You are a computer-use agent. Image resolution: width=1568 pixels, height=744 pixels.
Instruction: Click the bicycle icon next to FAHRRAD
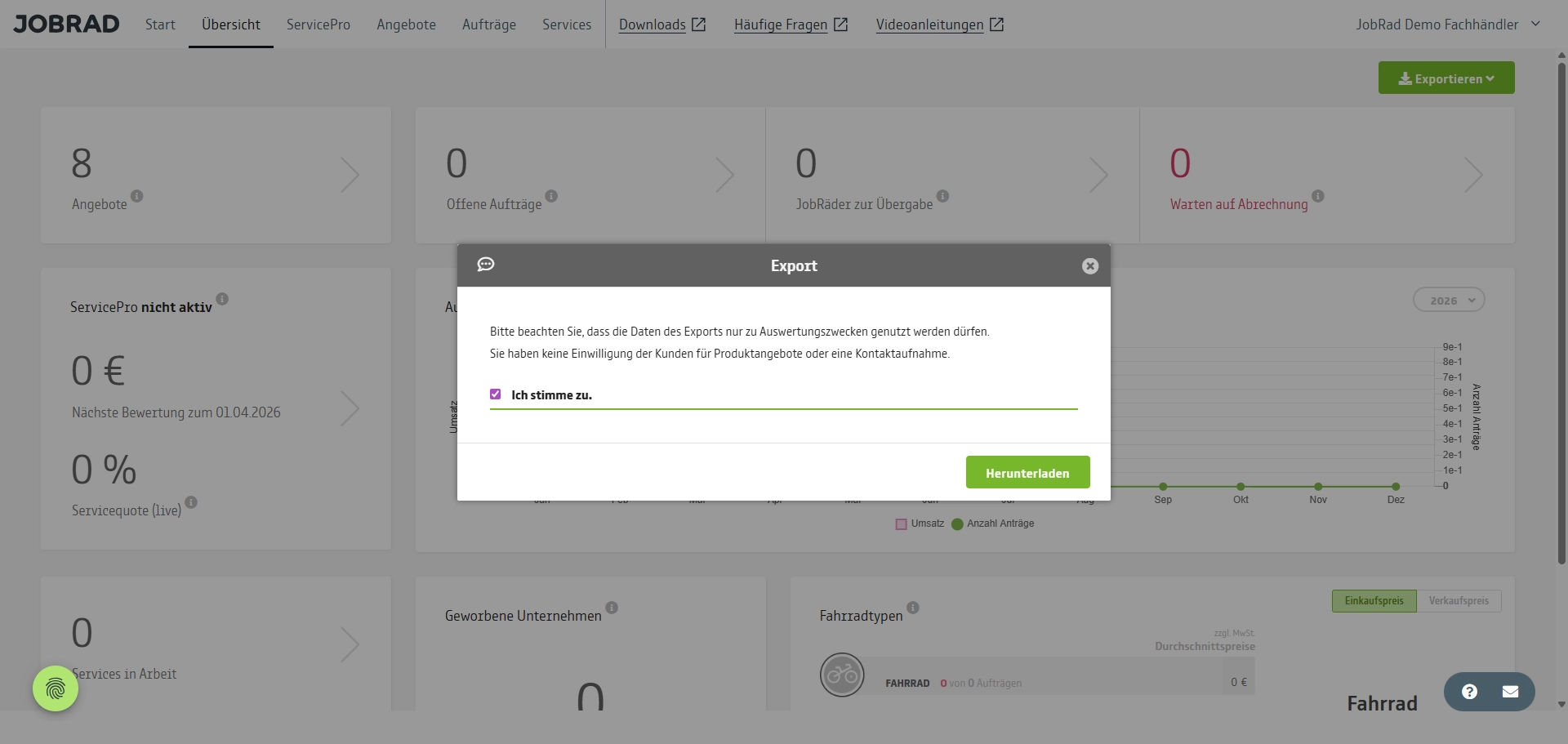coord(842,675)
